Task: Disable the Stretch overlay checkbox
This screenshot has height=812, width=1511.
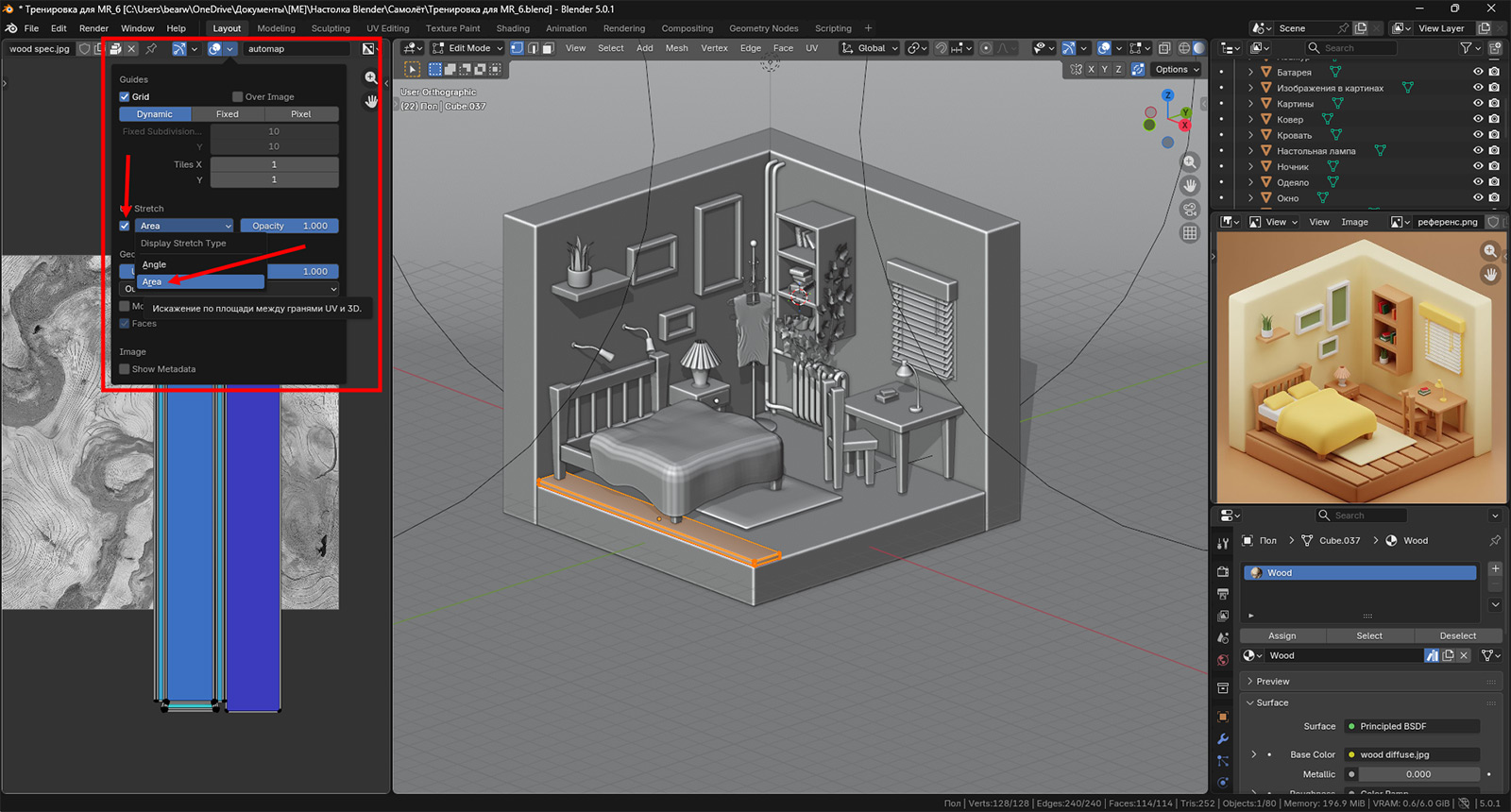Action: click(125, 226)
